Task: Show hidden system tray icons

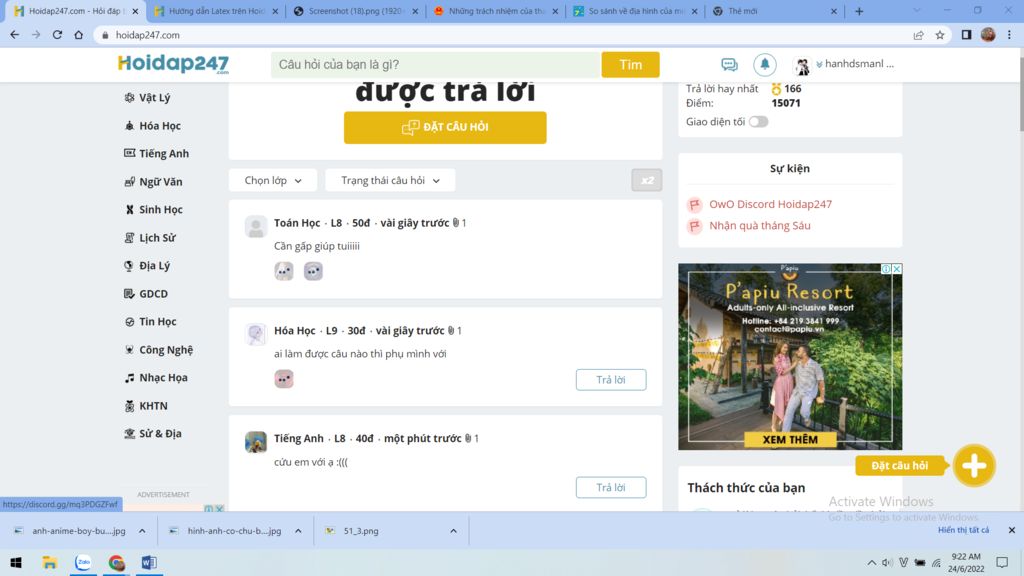Action: click(872, 562)
